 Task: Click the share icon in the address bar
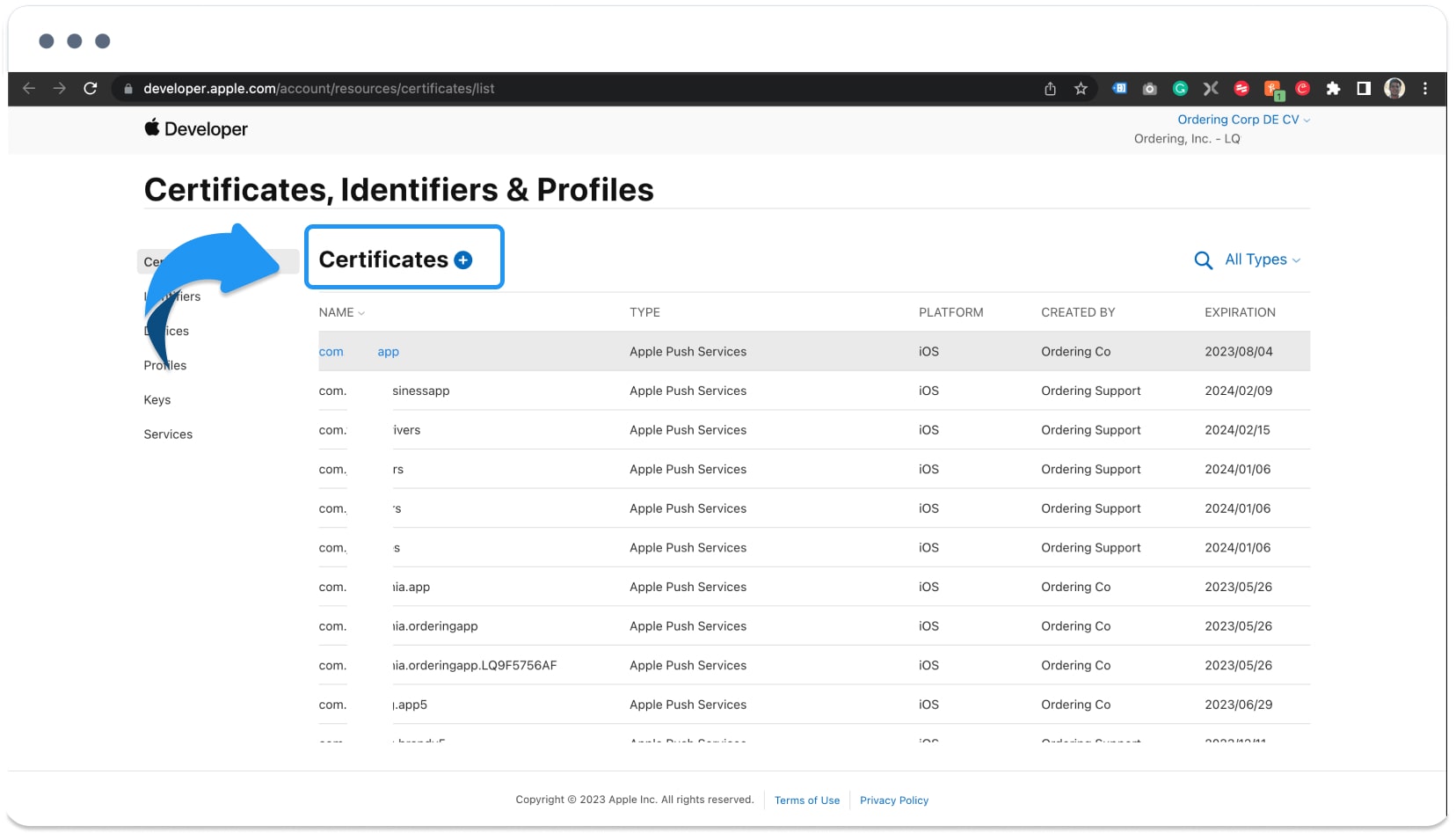[x=1050, y=89]
